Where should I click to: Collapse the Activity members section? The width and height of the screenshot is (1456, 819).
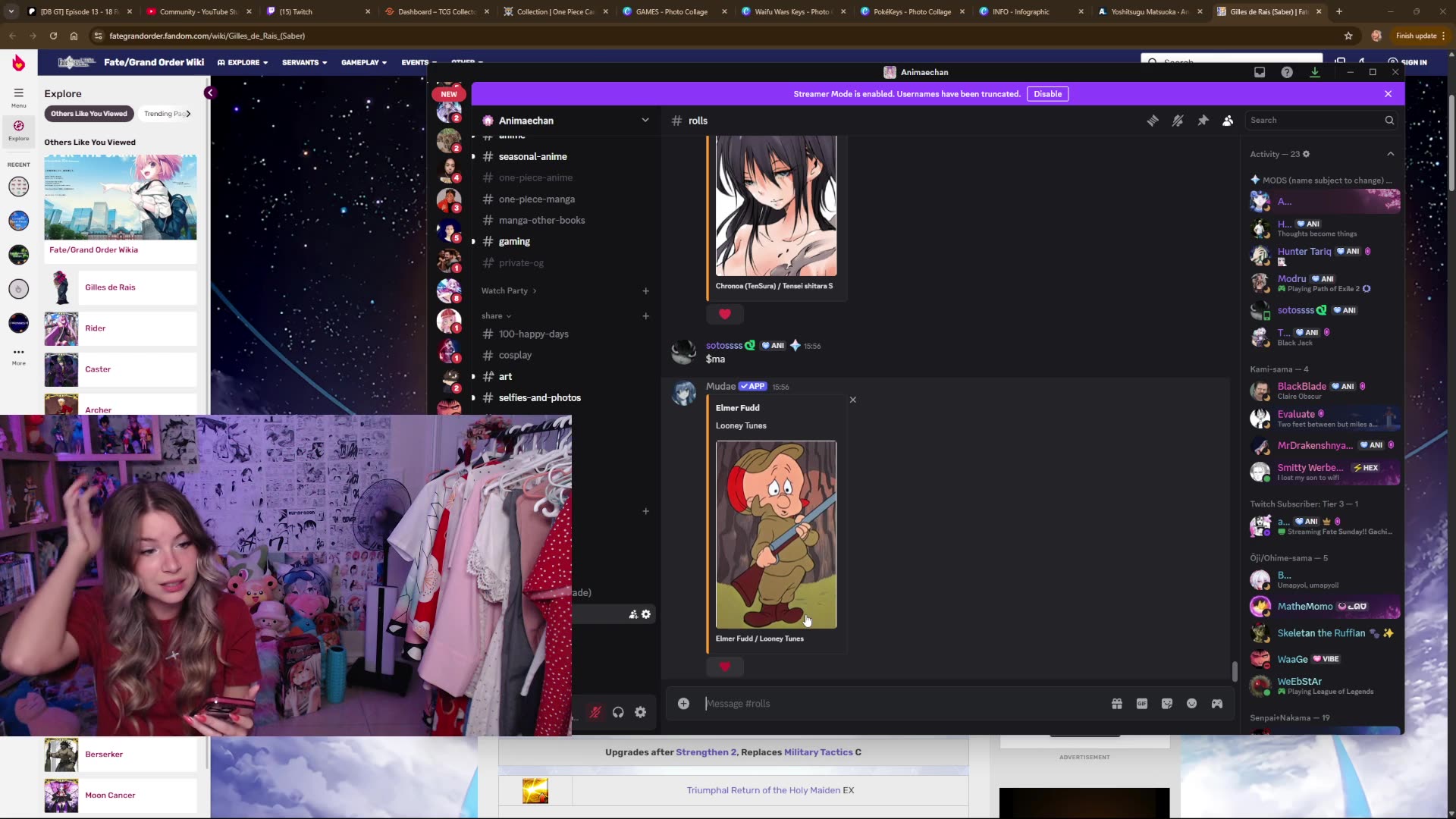[x=1391, y=153]
